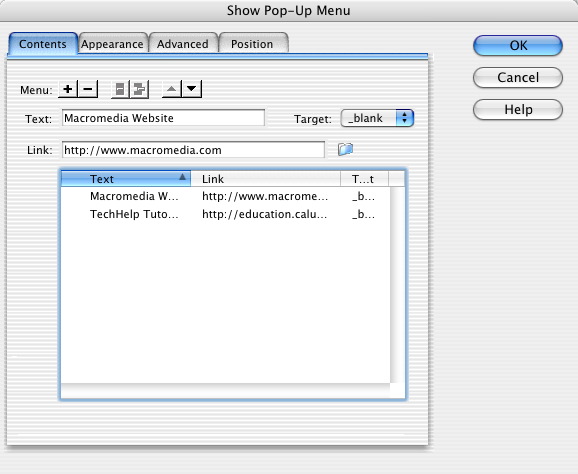Click the Cancel button

518,77
